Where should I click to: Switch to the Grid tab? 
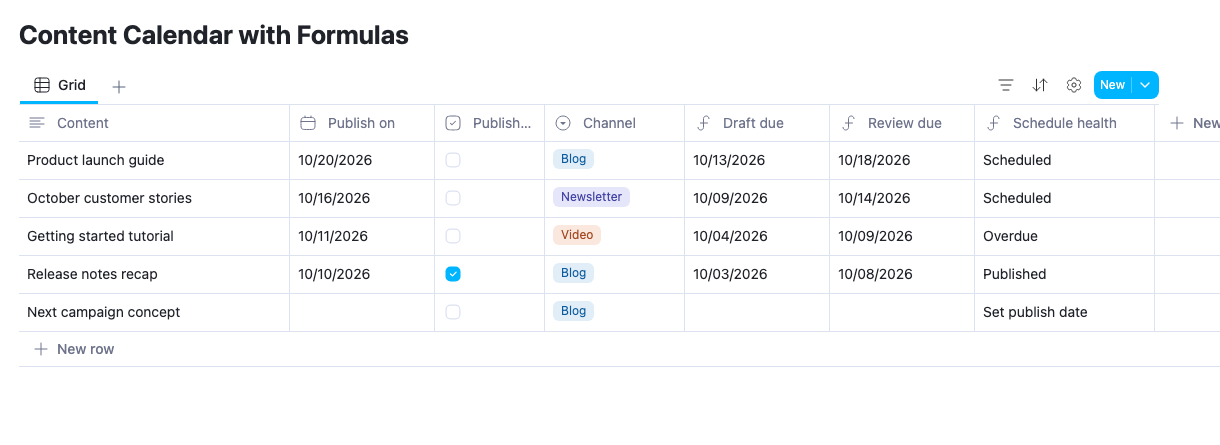point(59,86)
